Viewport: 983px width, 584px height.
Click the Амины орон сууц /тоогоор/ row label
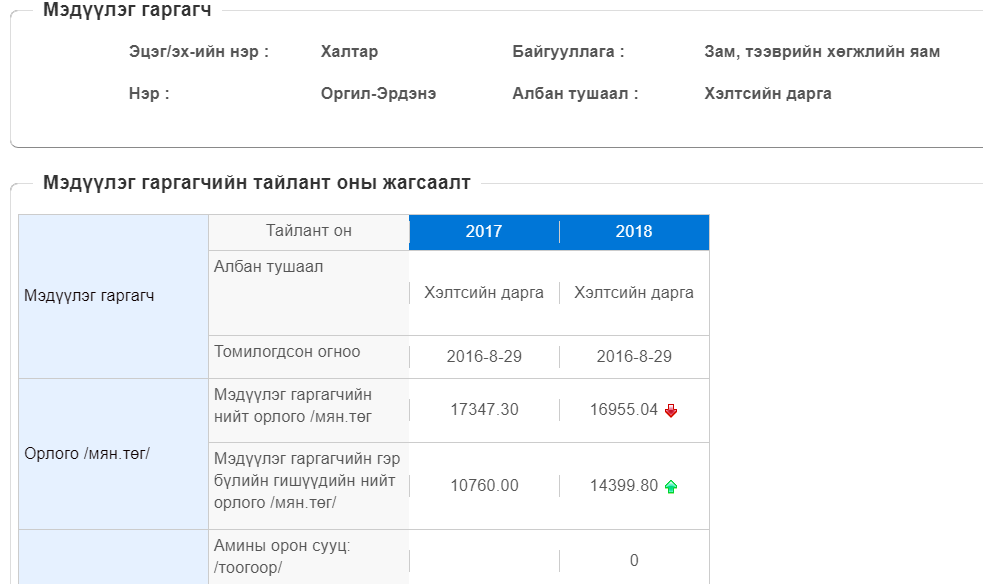[282, 556]
